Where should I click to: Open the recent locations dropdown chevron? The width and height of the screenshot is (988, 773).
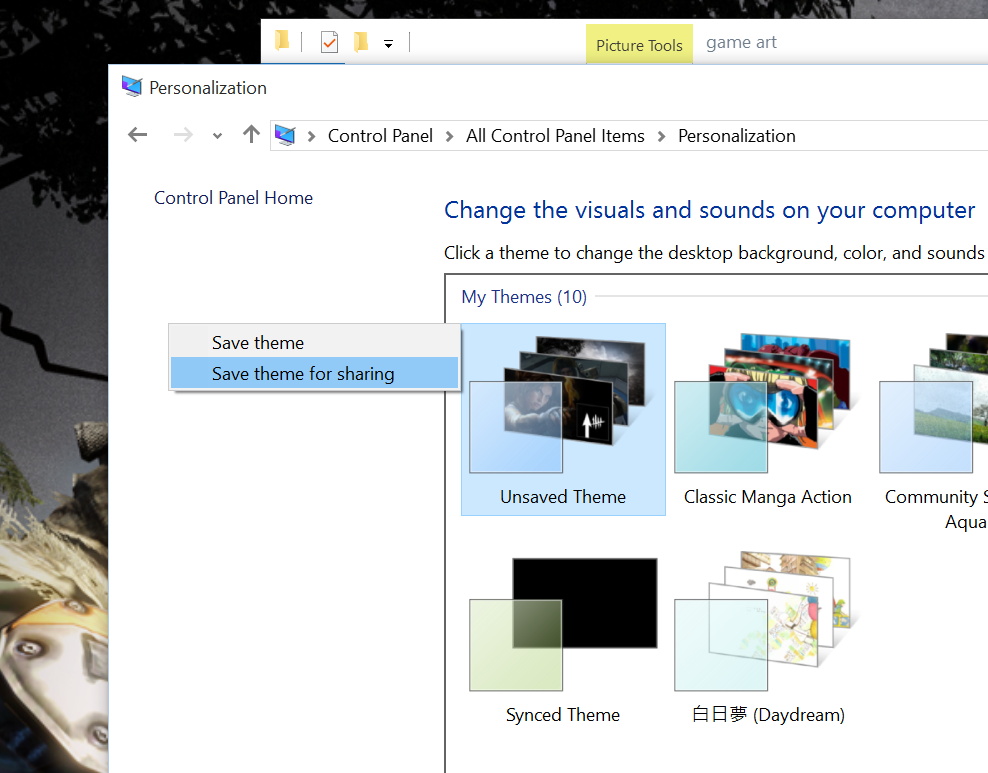(216, 135)
